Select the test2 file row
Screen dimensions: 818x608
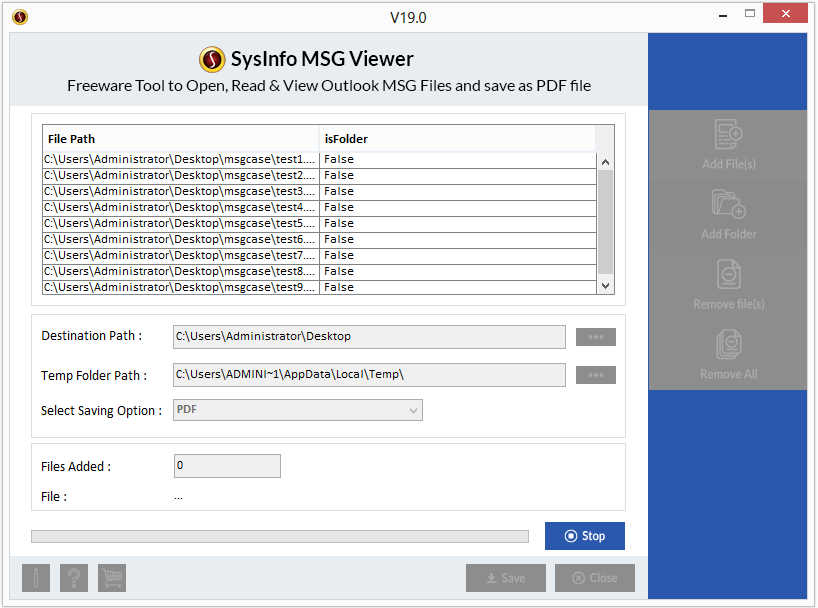(x=319, y=176)
